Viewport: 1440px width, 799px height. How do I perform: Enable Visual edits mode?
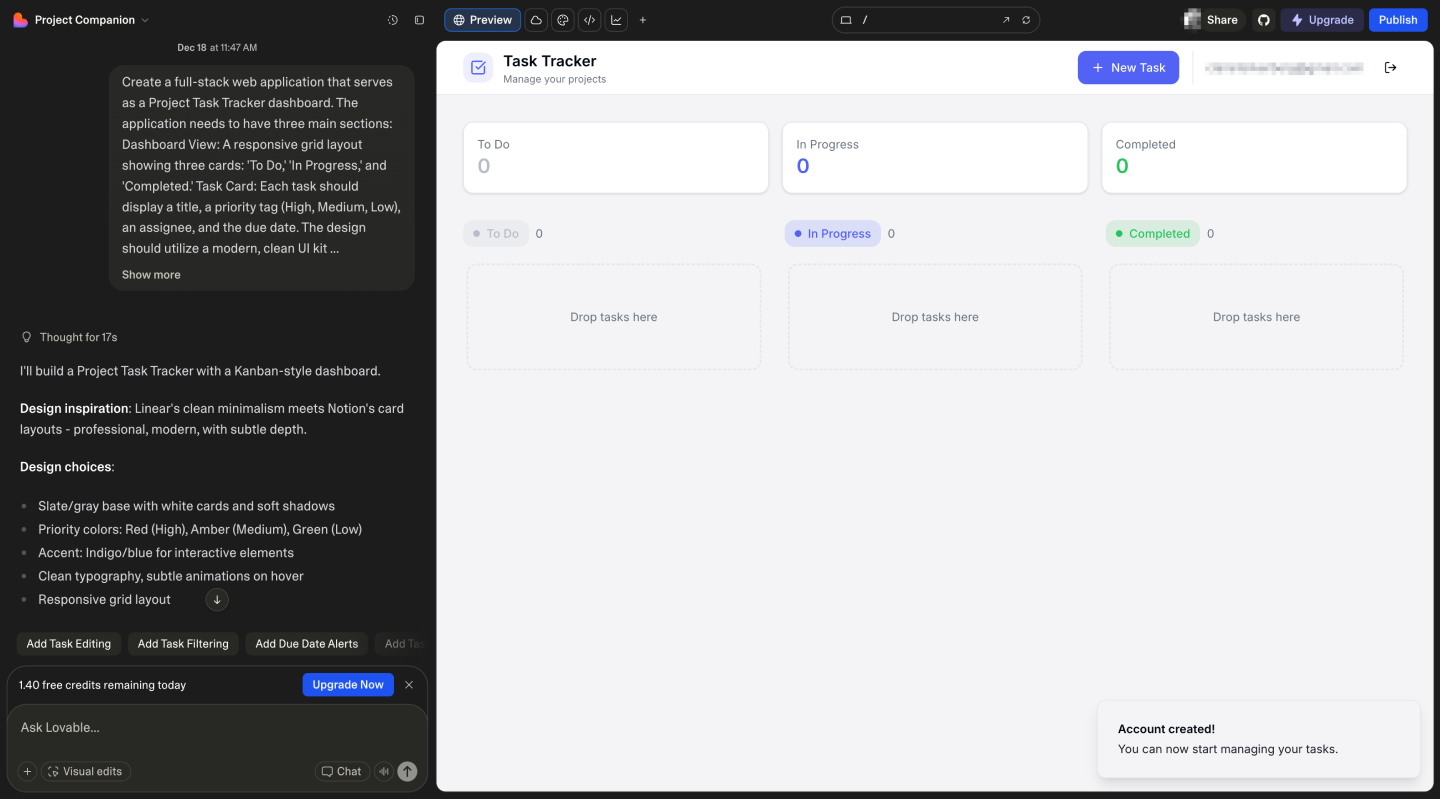[x=86, y=771]
